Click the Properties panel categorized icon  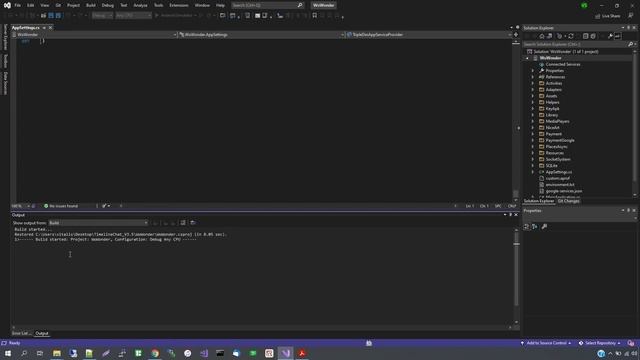coord(526,227)
